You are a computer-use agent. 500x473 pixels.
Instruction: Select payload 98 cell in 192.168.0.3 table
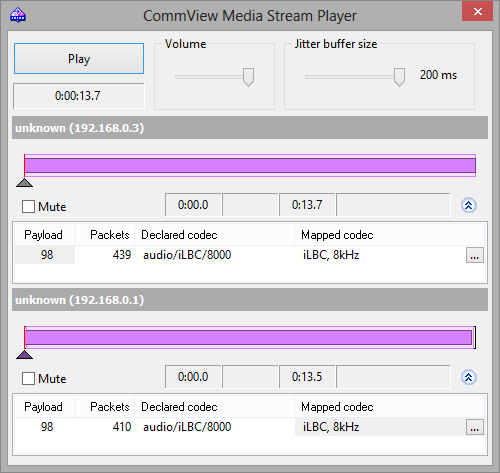pos(45,255)
